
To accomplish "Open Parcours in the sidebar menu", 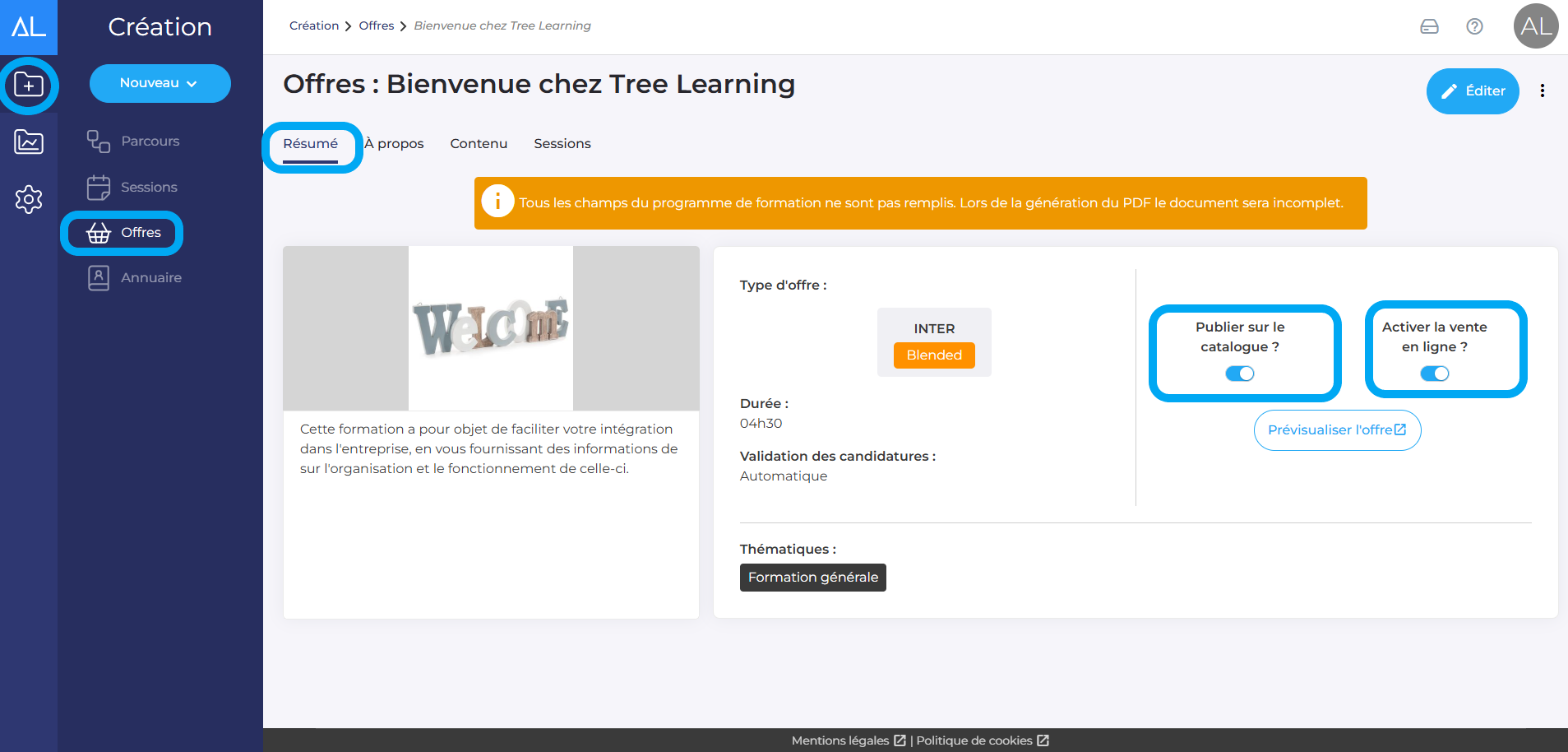I will (x=149, y=141).
